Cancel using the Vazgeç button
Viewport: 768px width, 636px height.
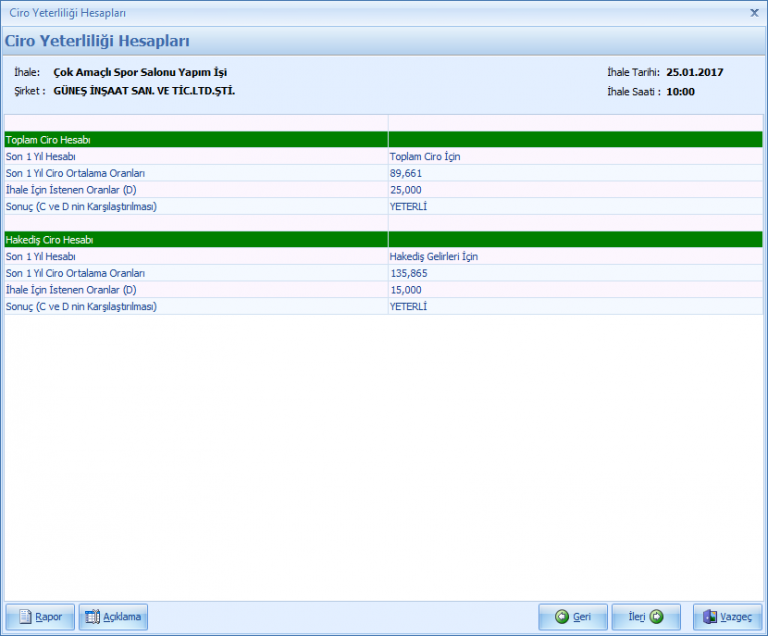(728, 617)
